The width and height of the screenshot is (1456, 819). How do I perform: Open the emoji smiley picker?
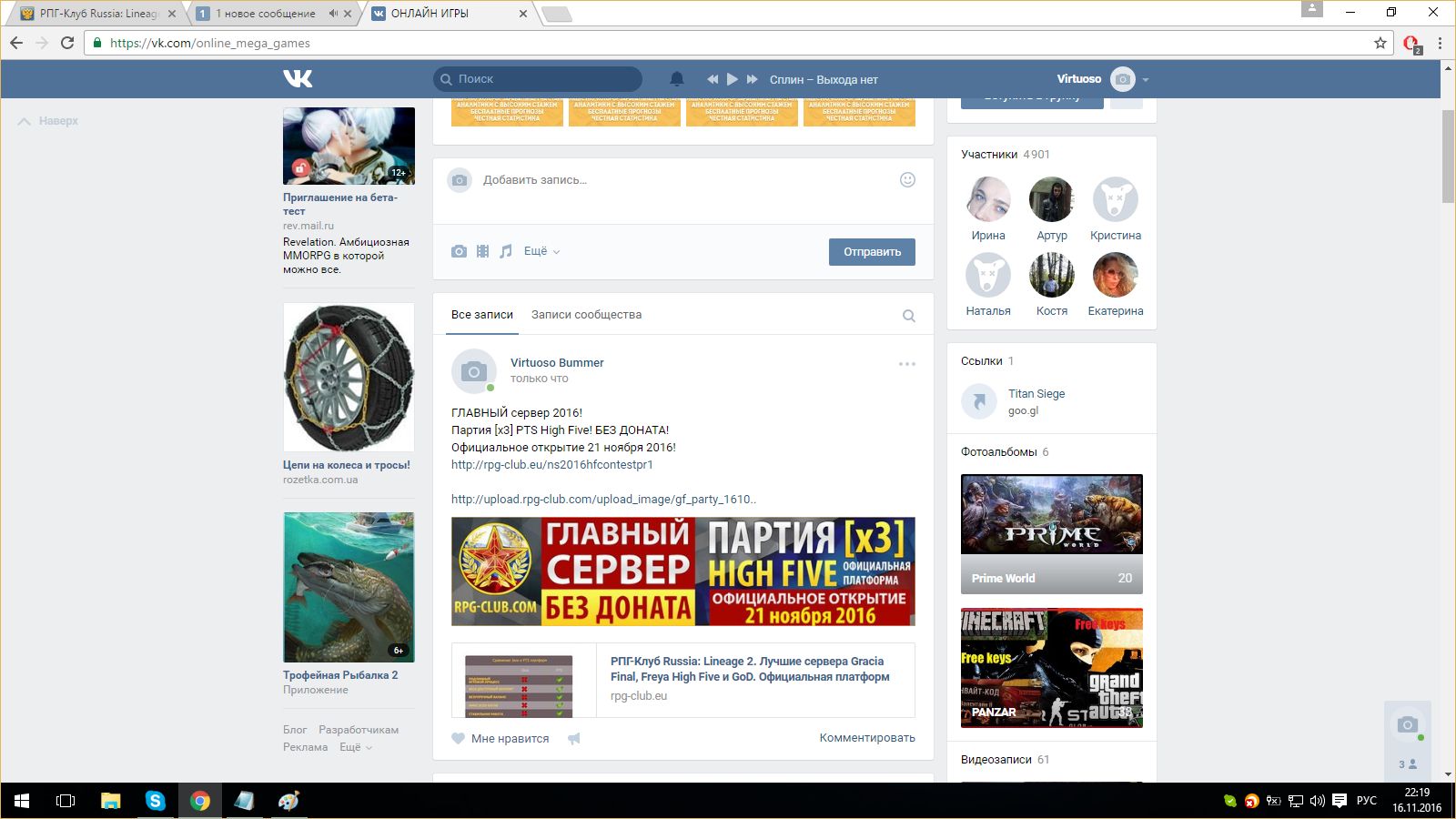[907, 180]
